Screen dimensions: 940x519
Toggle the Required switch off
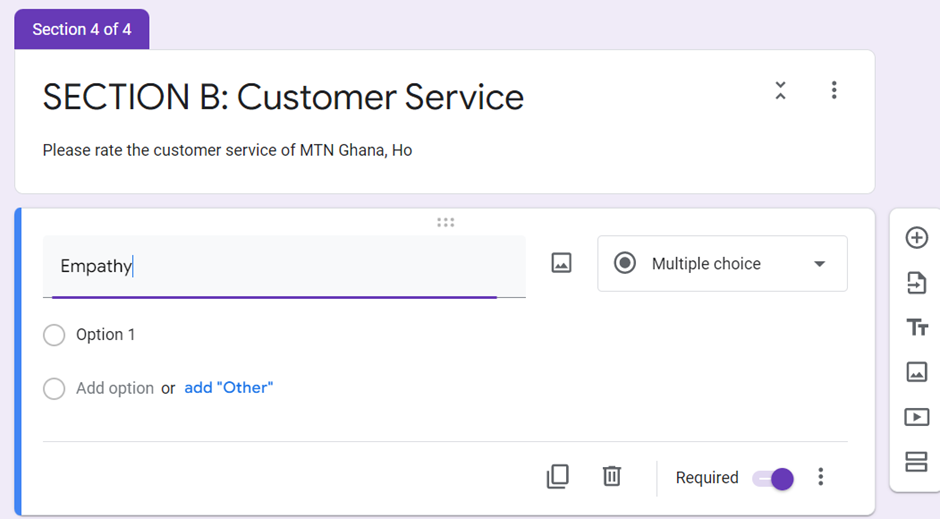773,479
